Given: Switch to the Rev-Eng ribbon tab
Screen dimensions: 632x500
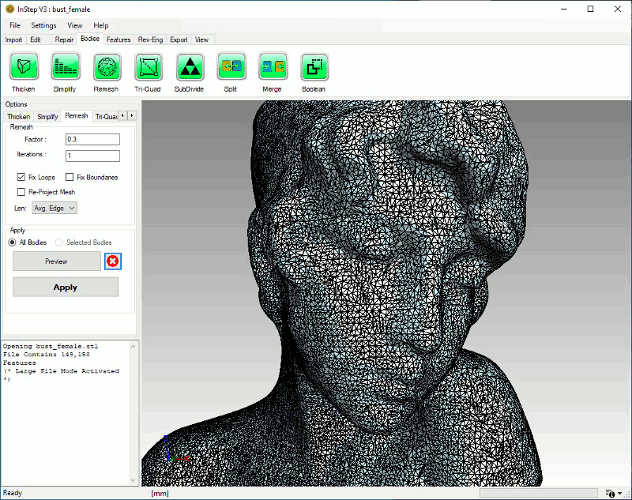Looking at the screenshot, I should (x=150, y=40).
